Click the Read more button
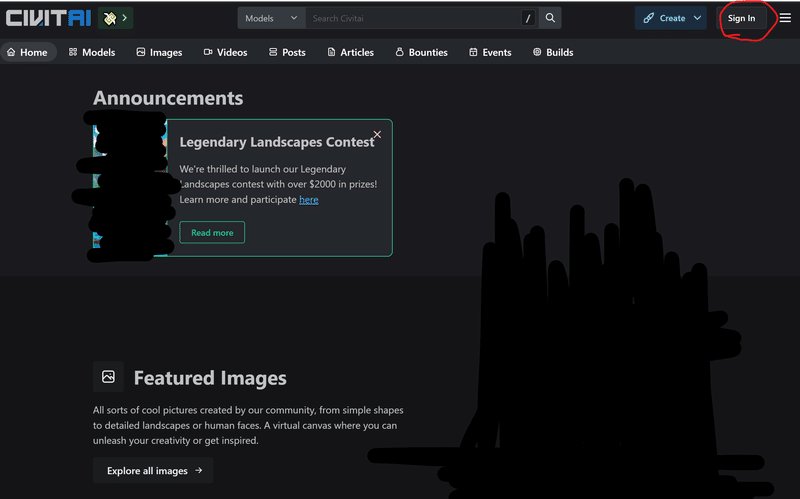This screenshot has width=800, height=499. pos(212,233)
